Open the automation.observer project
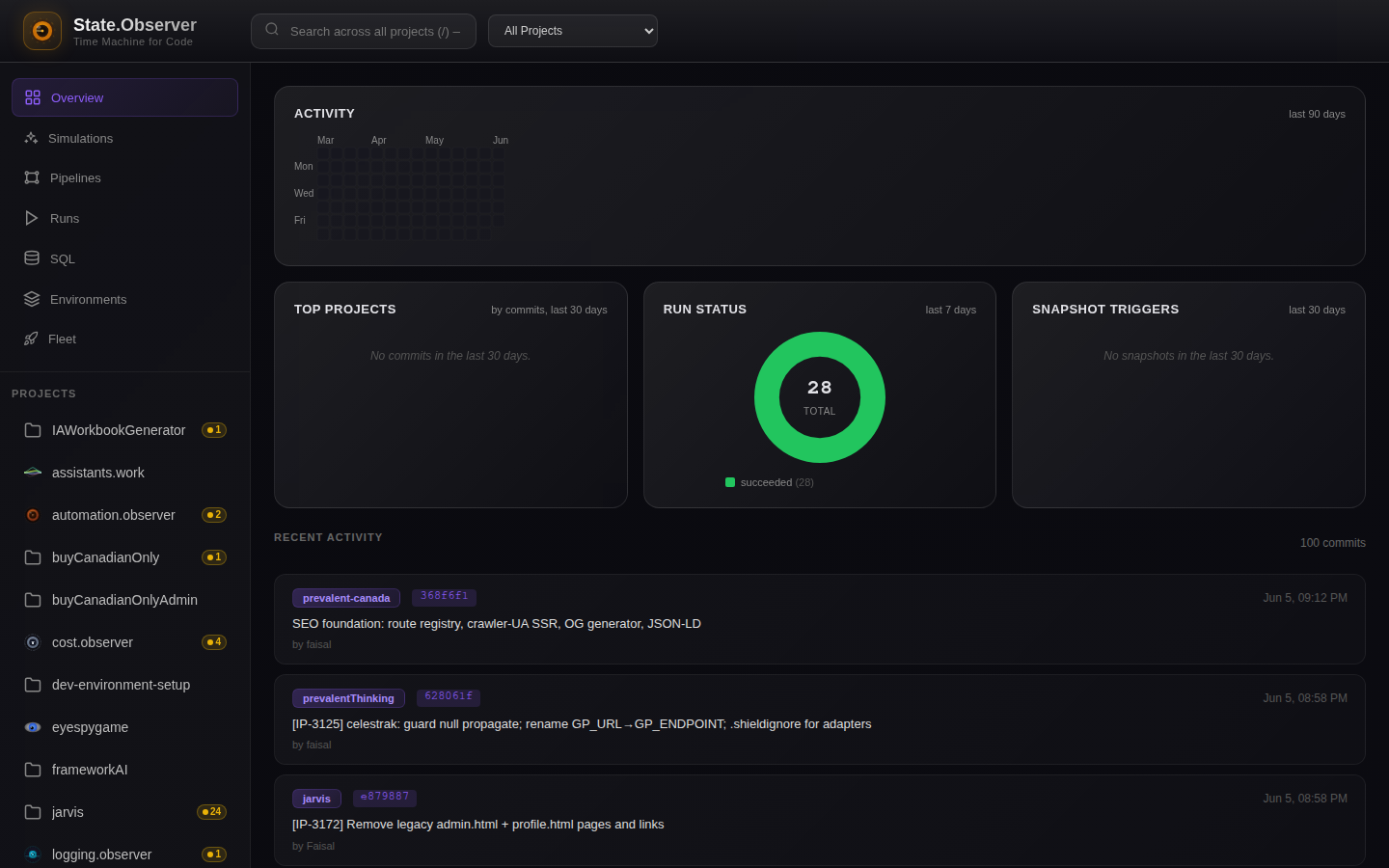The width and height of the screenshot is (1389, 868). (x=124, y=515)
